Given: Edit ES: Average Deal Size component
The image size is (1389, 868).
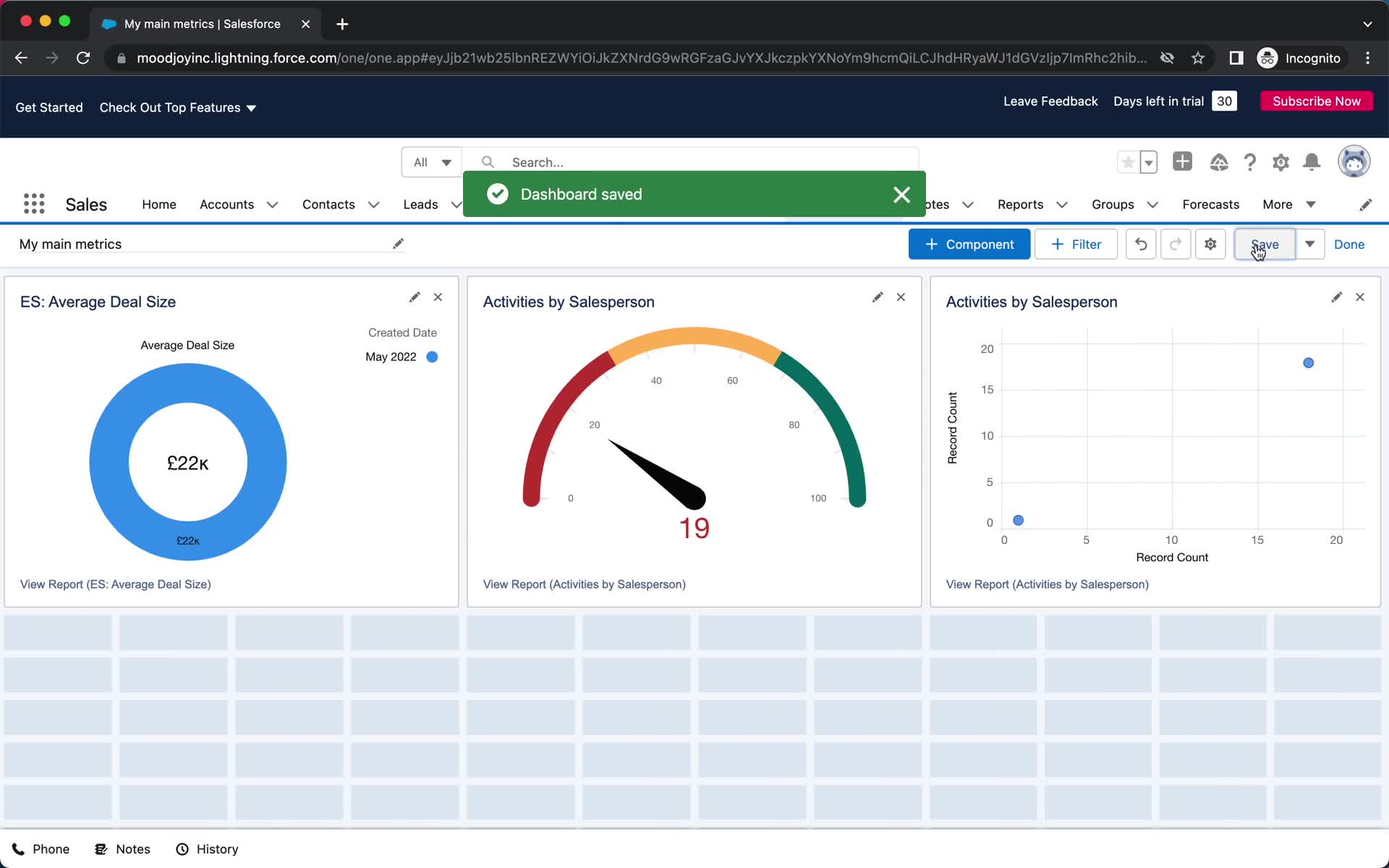Looking at the screenshot, I should (415, 297).
